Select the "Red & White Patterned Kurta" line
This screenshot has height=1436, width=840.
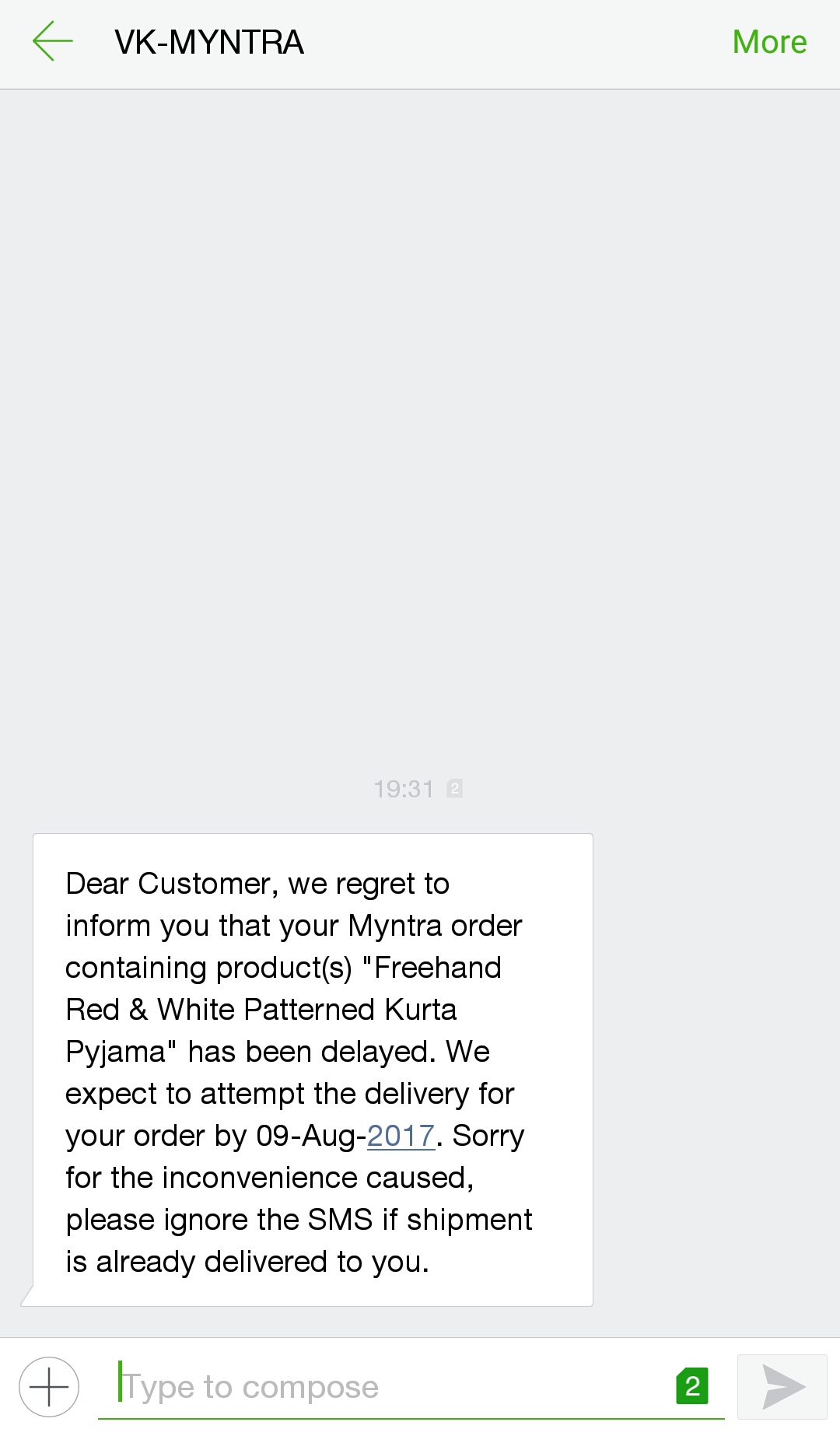click(x=261, y=1010)
